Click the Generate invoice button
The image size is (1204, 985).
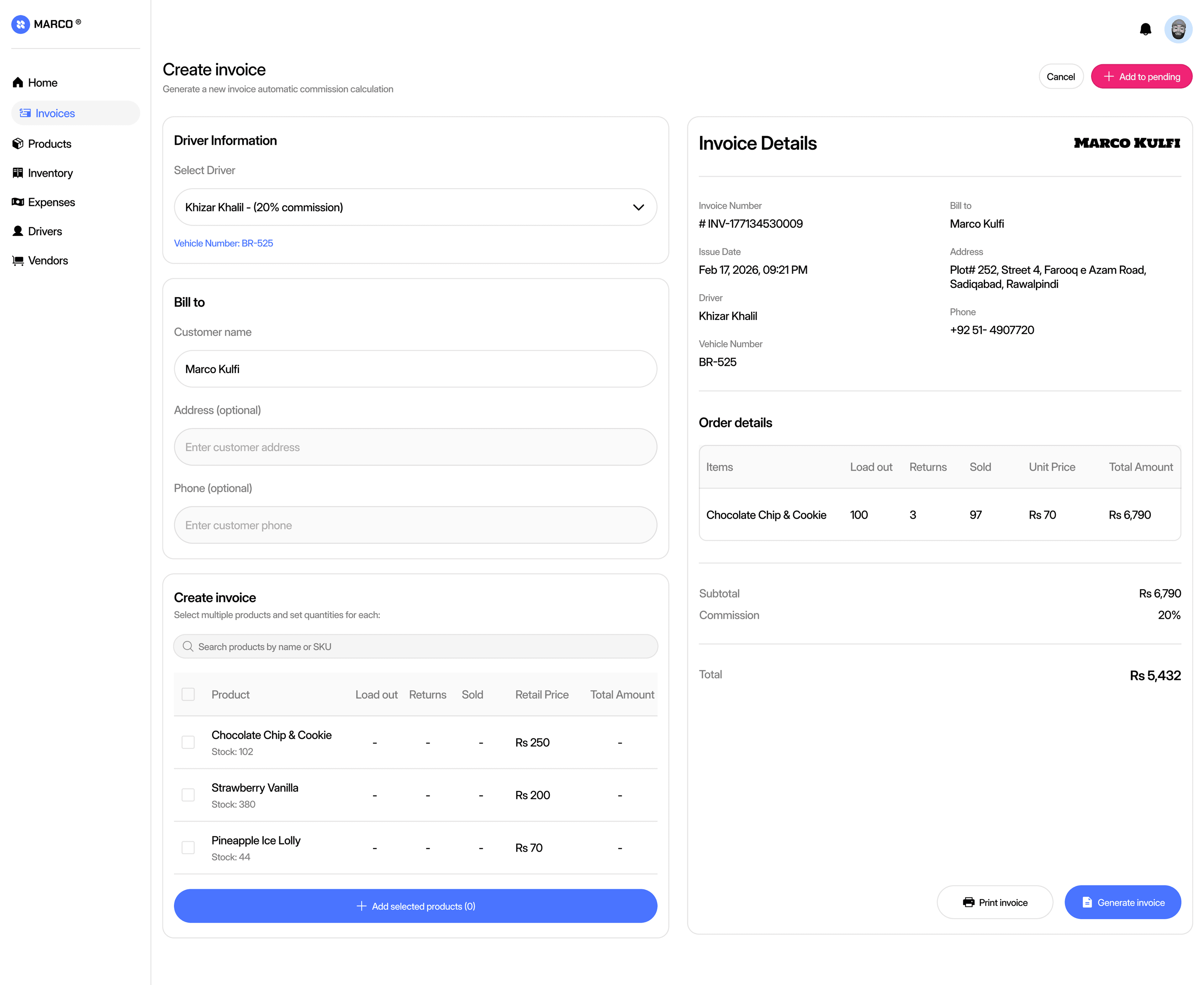pos(1122,902)
